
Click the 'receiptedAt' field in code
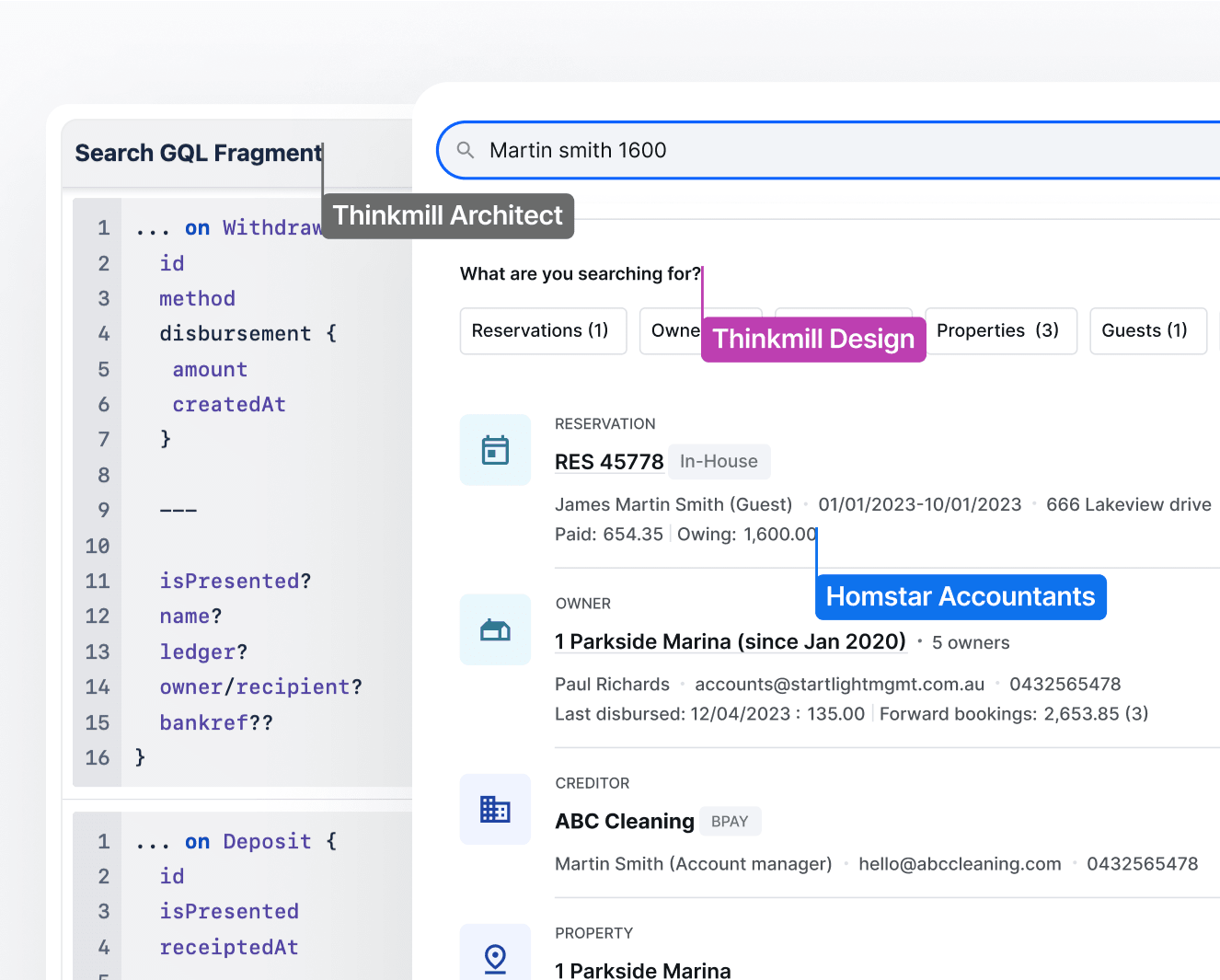tap(229, 947)
